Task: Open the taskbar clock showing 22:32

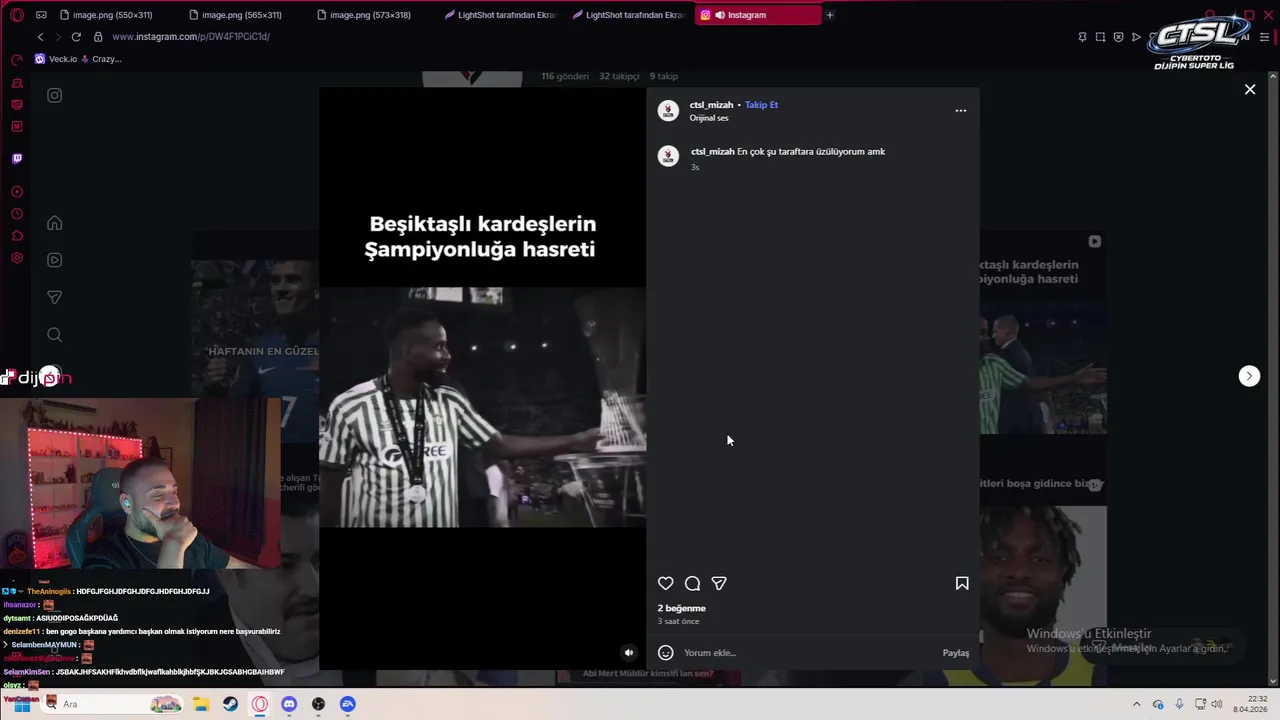Action: 1251,704
